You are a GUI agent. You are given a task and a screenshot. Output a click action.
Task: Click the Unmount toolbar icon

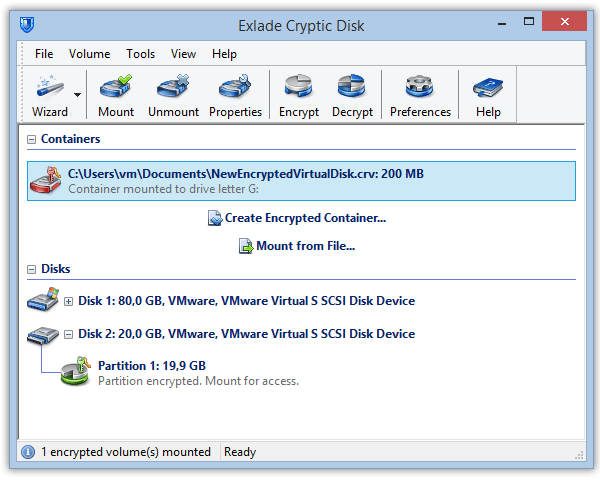[173, 95]
